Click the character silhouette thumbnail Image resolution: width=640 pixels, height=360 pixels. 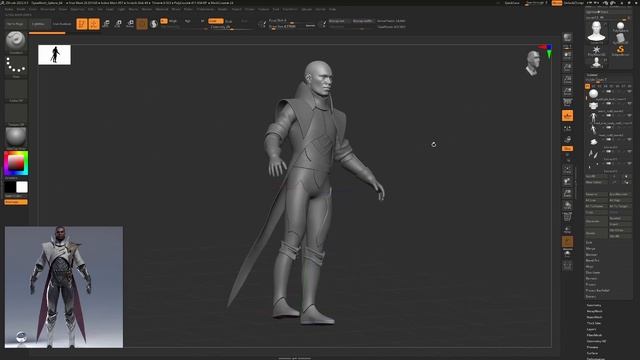click(54, 55)
